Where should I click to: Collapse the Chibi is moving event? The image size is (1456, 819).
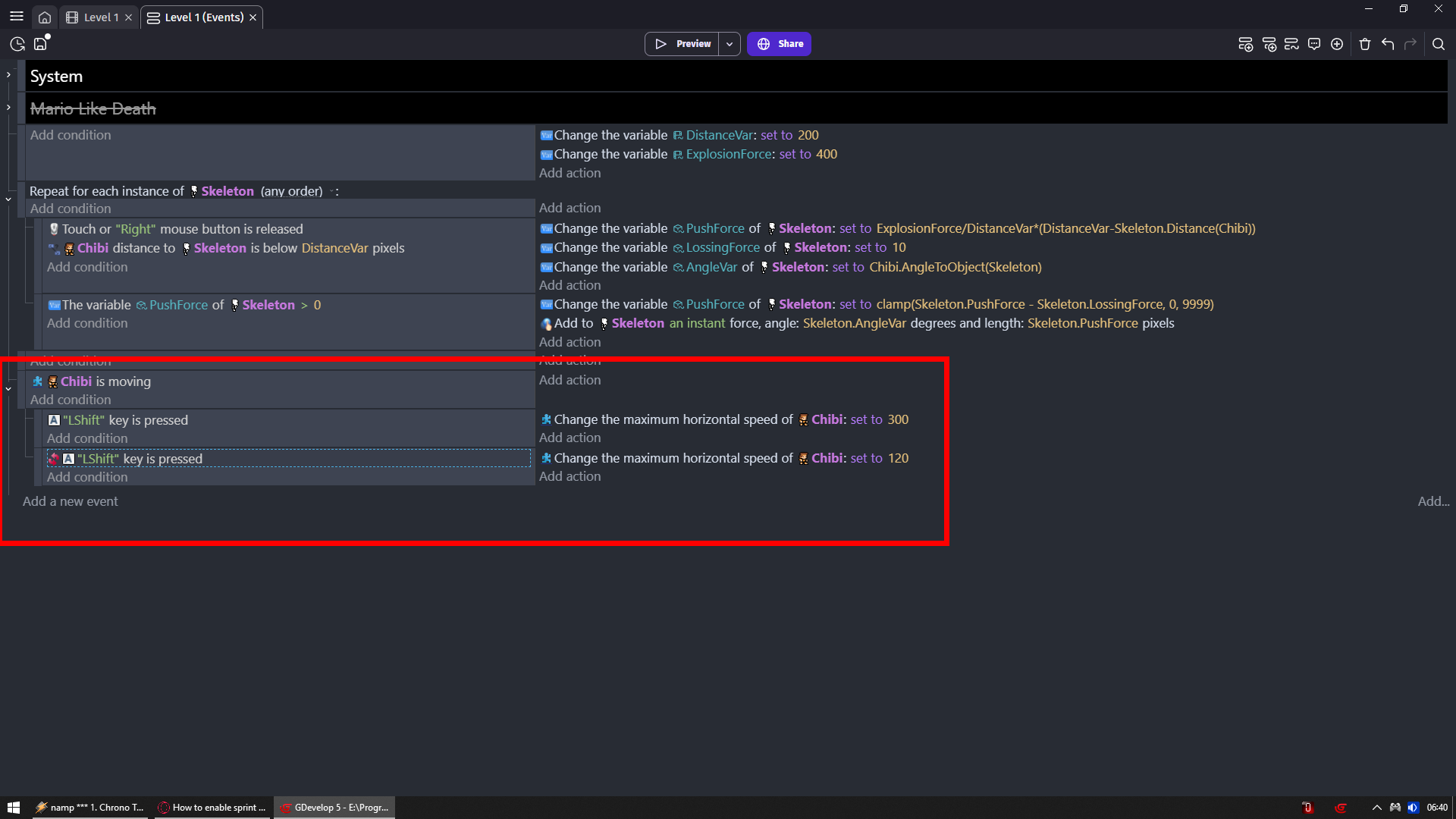tap(8, 389)
